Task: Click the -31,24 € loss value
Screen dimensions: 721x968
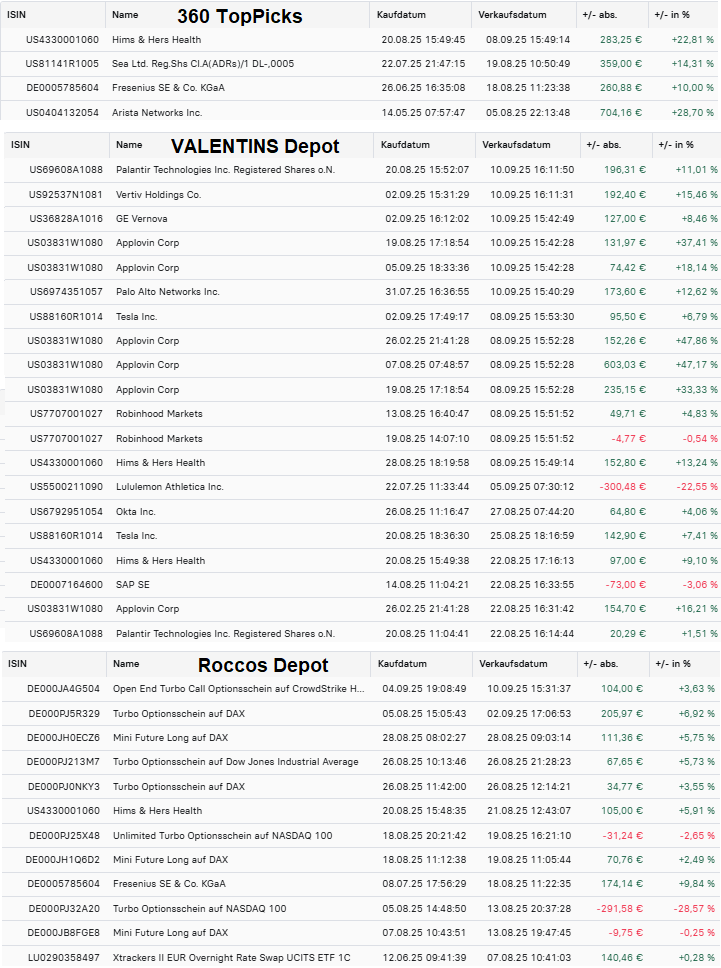Action: (622, 836)
